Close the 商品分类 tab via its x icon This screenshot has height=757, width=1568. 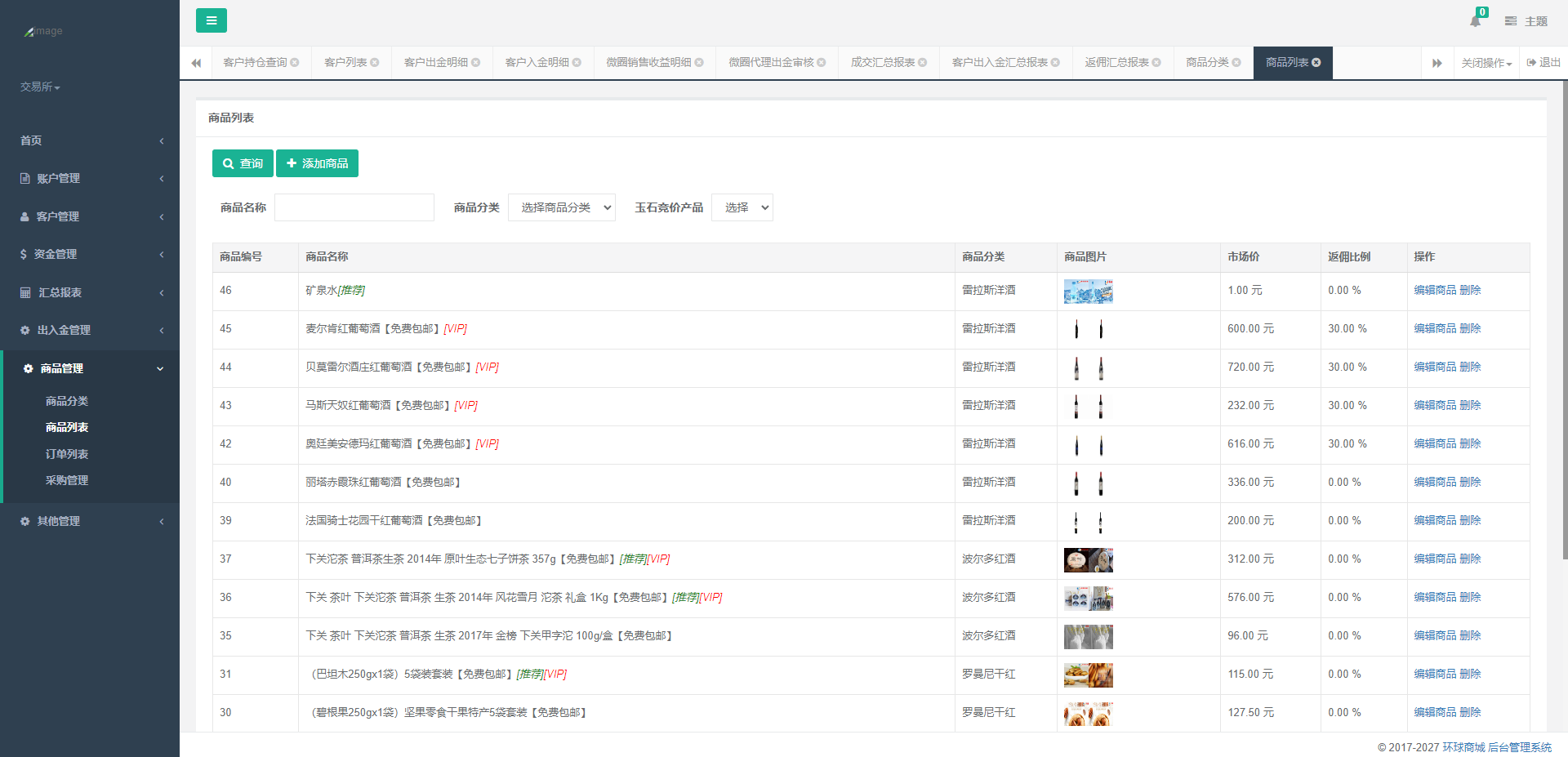(1236, 62)
